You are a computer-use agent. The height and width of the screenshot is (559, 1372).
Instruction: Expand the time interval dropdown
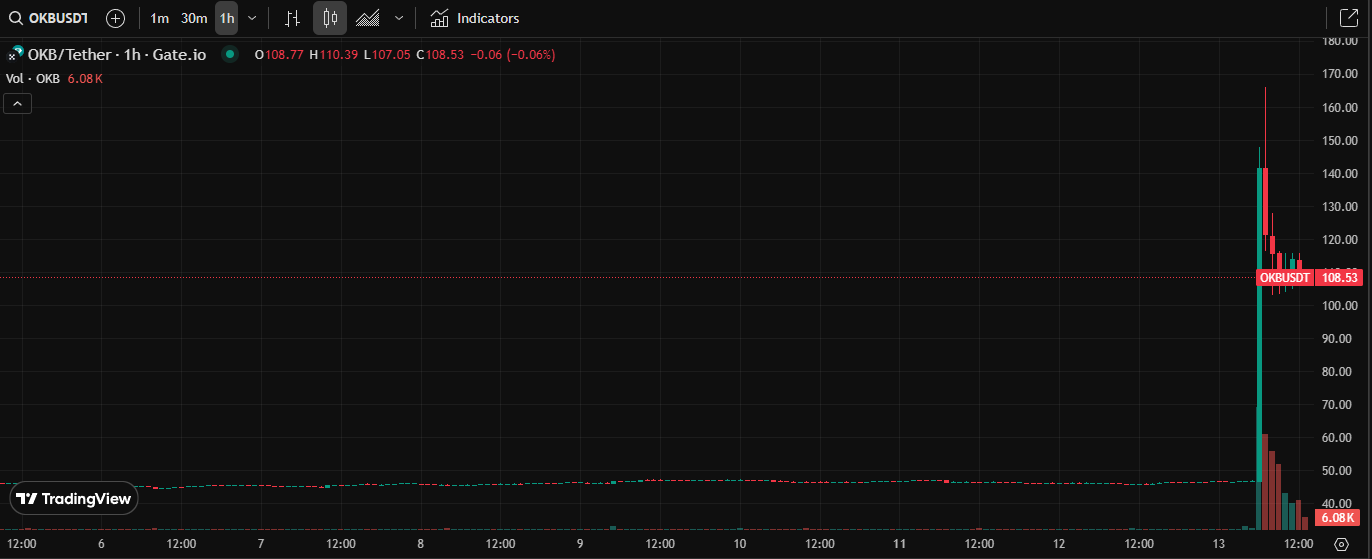252,18
